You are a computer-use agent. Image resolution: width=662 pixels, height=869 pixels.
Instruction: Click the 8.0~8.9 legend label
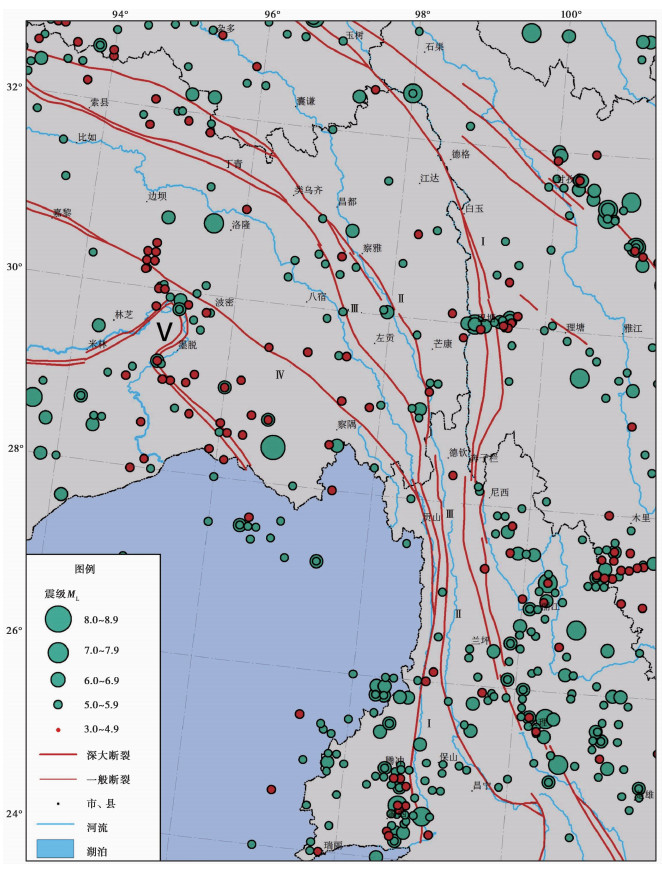tap(101, 620)
